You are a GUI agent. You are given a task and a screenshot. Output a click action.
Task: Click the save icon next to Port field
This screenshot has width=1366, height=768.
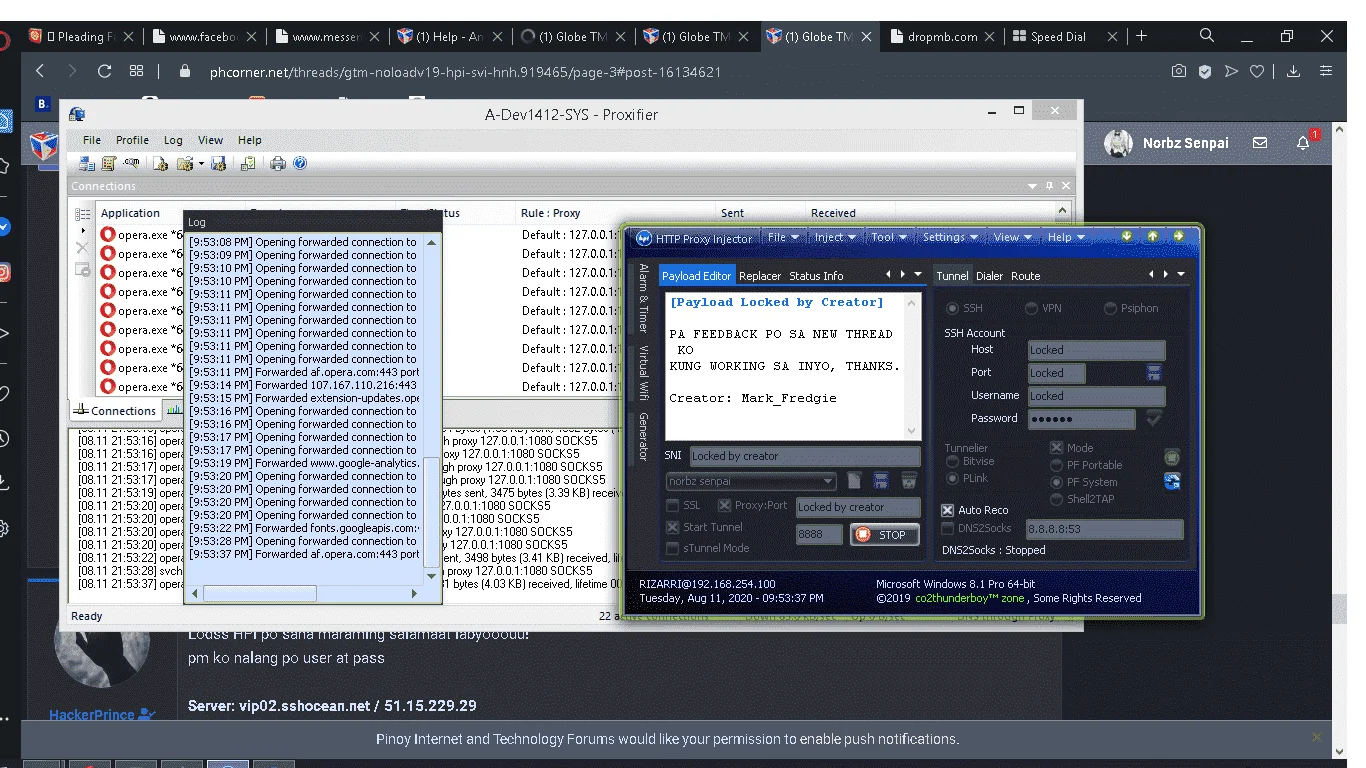pos(1154,373)
